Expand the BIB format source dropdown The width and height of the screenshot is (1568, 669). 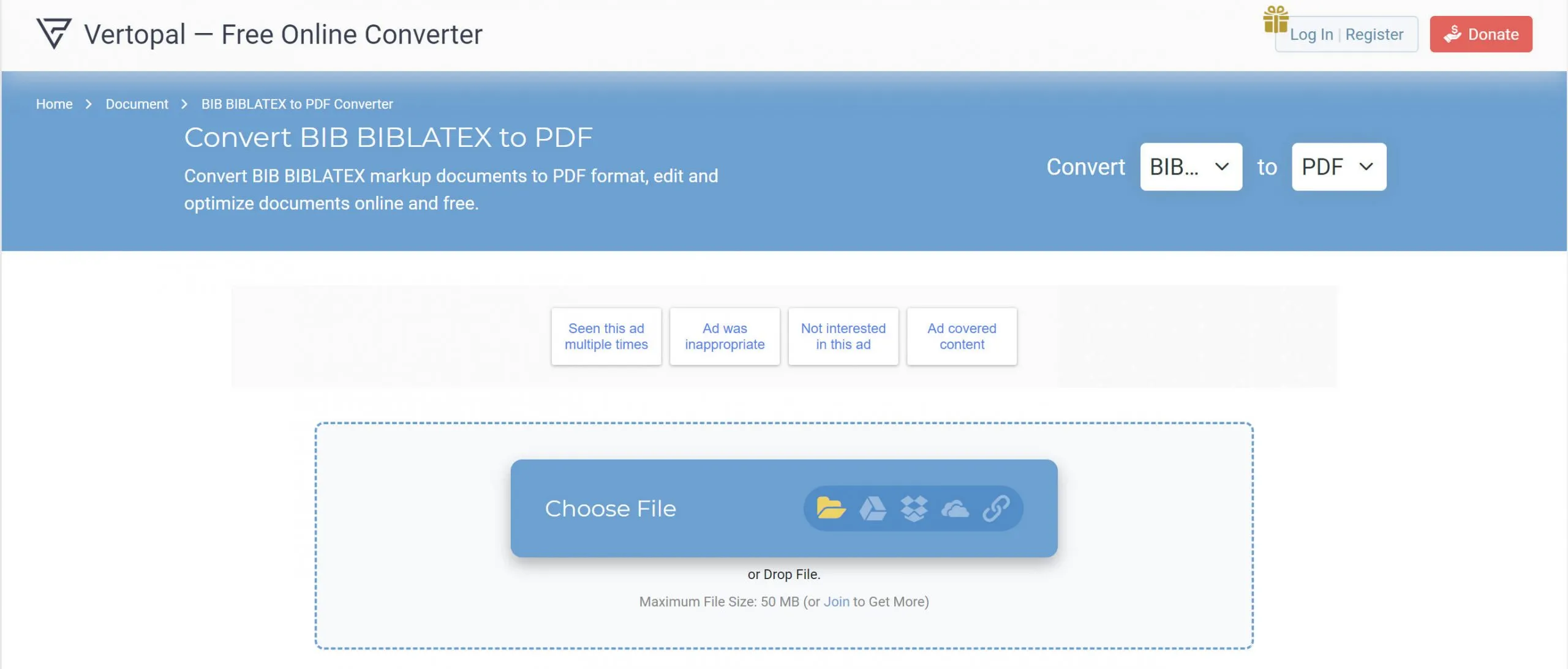(1191, 166)
